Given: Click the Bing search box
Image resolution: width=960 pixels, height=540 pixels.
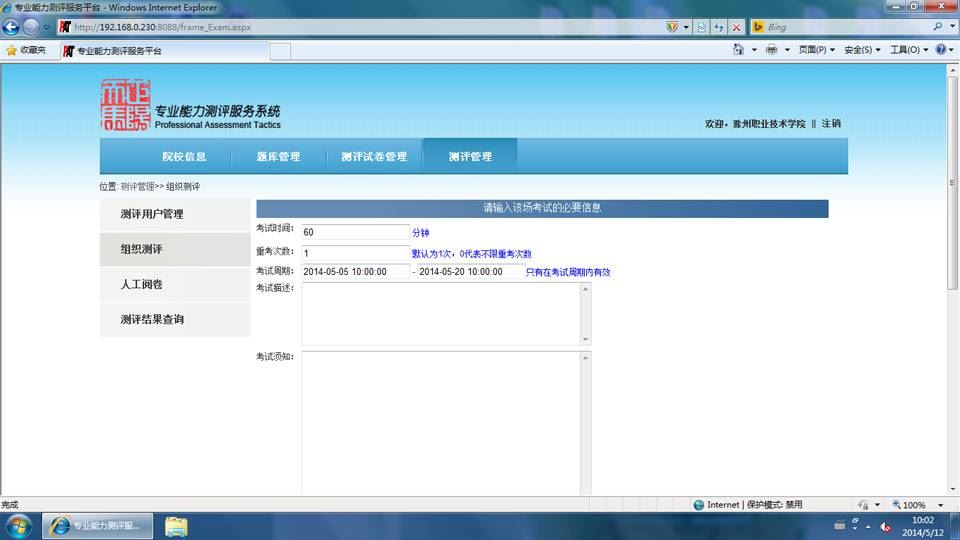Looking at the screenshot, I should click(x=847, y=27).
